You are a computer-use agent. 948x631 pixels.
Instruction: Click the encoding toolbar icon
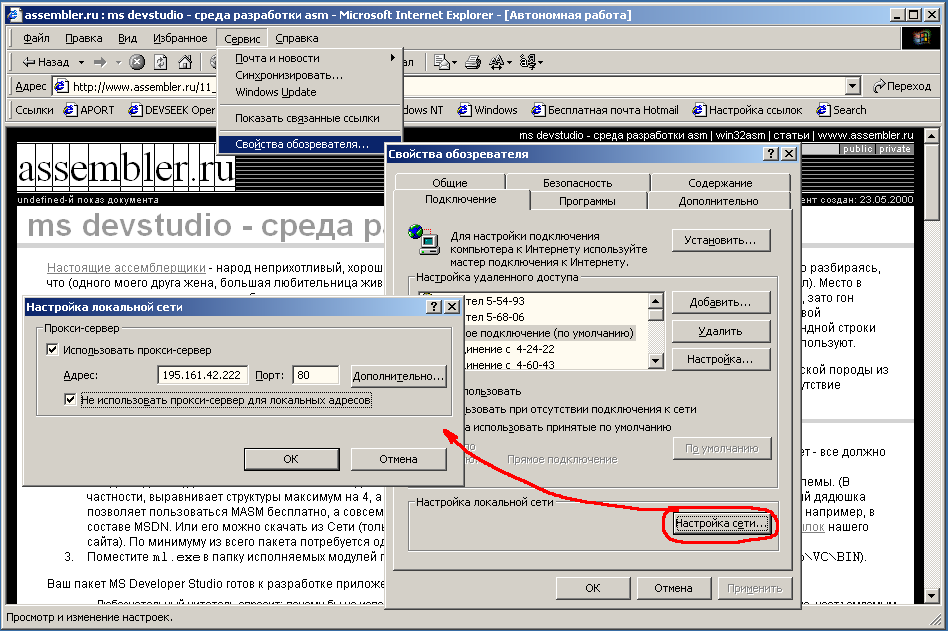(528, 62)
